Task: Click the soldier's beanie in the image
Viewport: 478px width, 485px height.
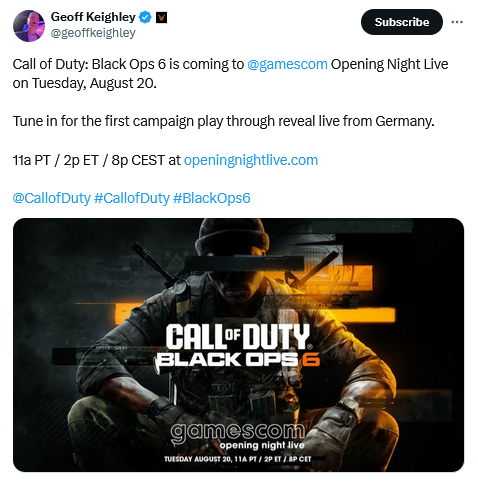Action: tap(232, 237)
